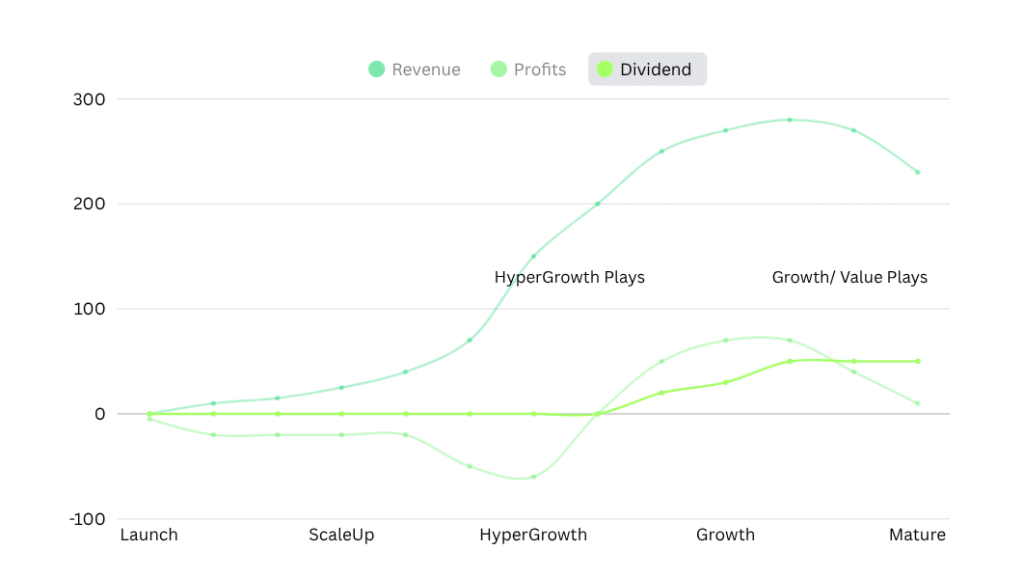1024x577 pixels.
Task: Select the Revenue peak data point near 280
Action: [x=789, y=120]
